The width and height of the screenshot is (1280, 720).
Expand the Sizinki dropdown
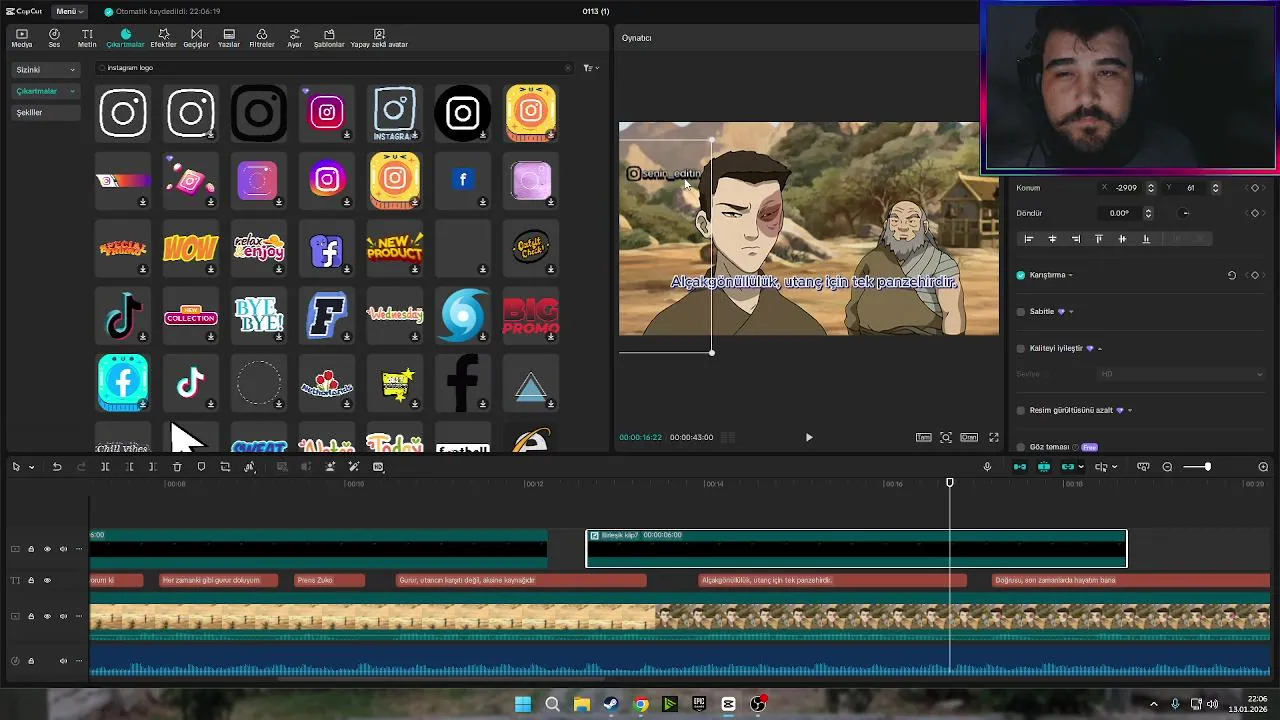pyautogui.click(x=45, y=70)
